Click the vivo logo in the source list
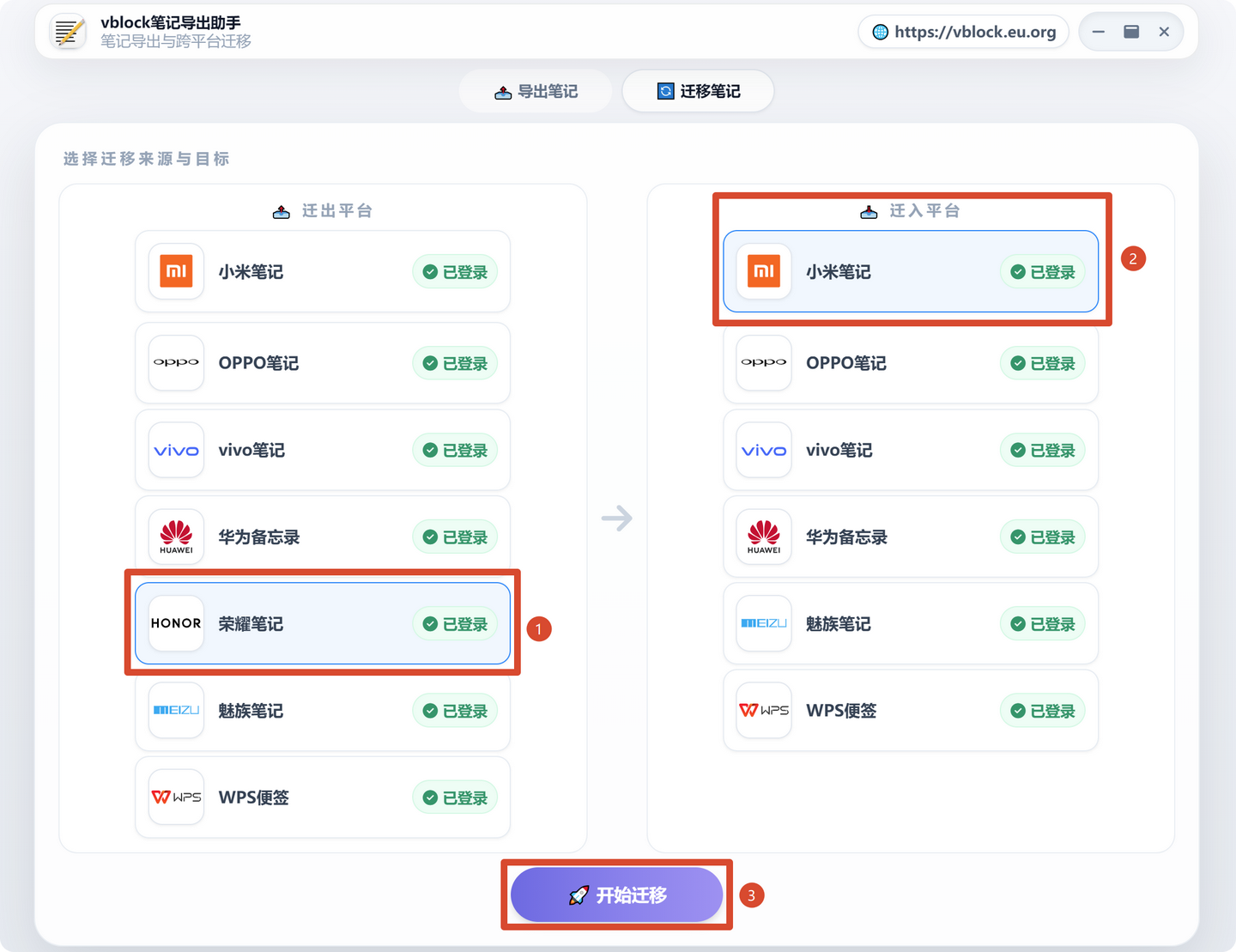 [x=176, y=450]
